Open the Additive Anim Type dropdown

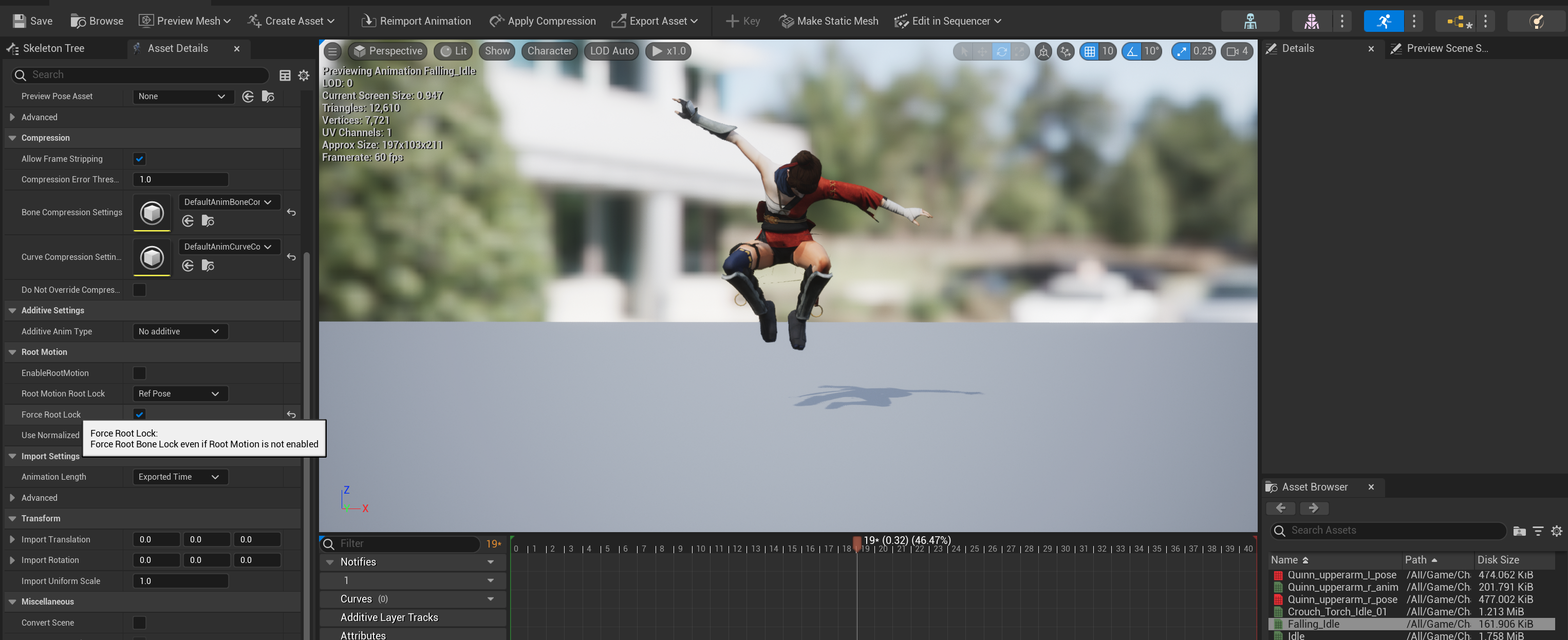(x=180, y=332)
